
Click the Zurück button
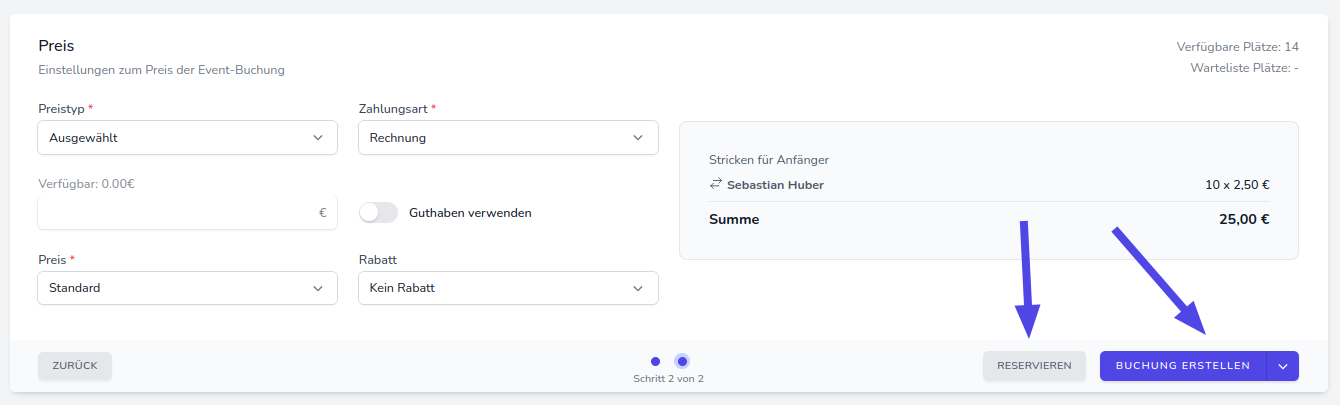pyautogui.click(x=75, y=366)
